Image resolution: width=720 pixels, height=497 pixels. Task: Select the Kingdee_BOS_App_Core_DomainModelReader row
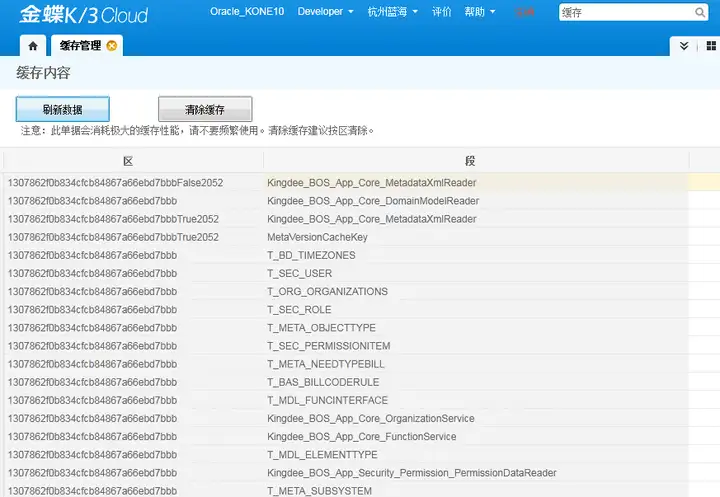pyautogui.click(x=346, y=201)
